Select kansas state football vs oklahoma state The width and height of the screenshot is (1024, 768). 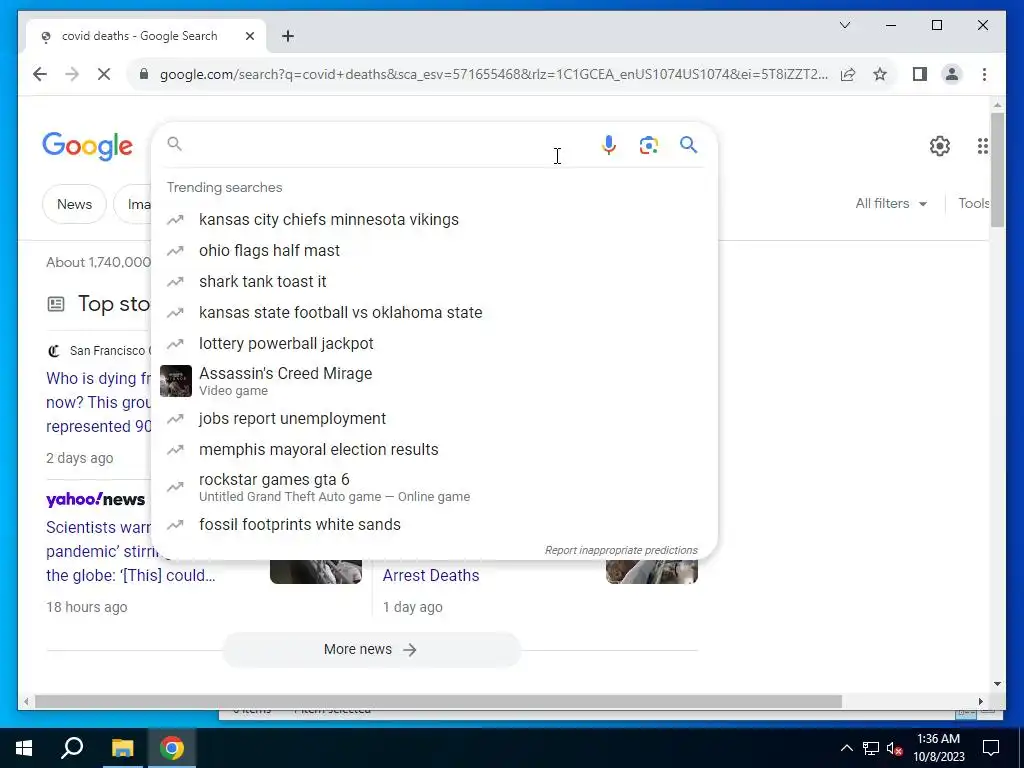pos(434,313)
